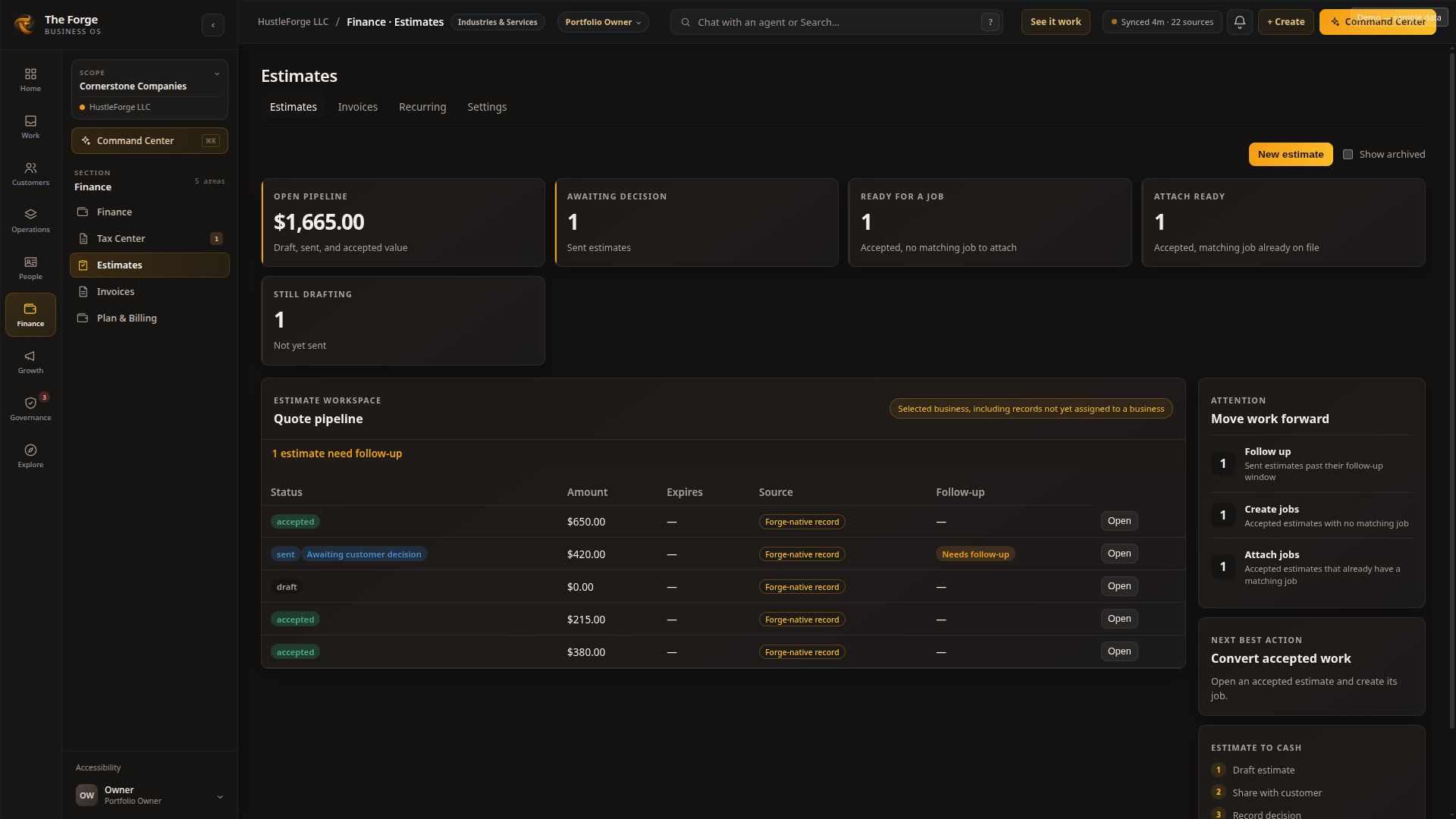The height and width of the screenshot is (819, 1456).
Task: Click the New estimate button
Action: tap(1291, 154)
